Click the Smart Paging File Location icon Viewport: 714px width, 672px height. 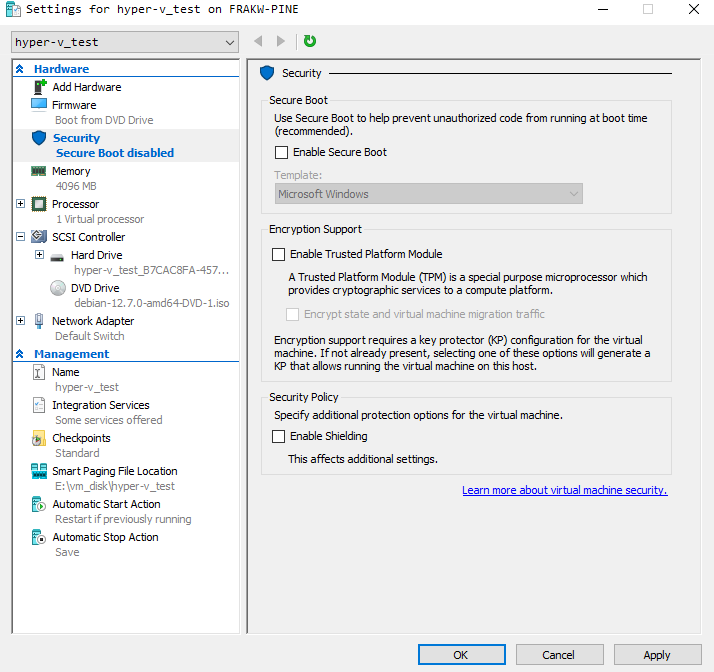click(39, 471)
